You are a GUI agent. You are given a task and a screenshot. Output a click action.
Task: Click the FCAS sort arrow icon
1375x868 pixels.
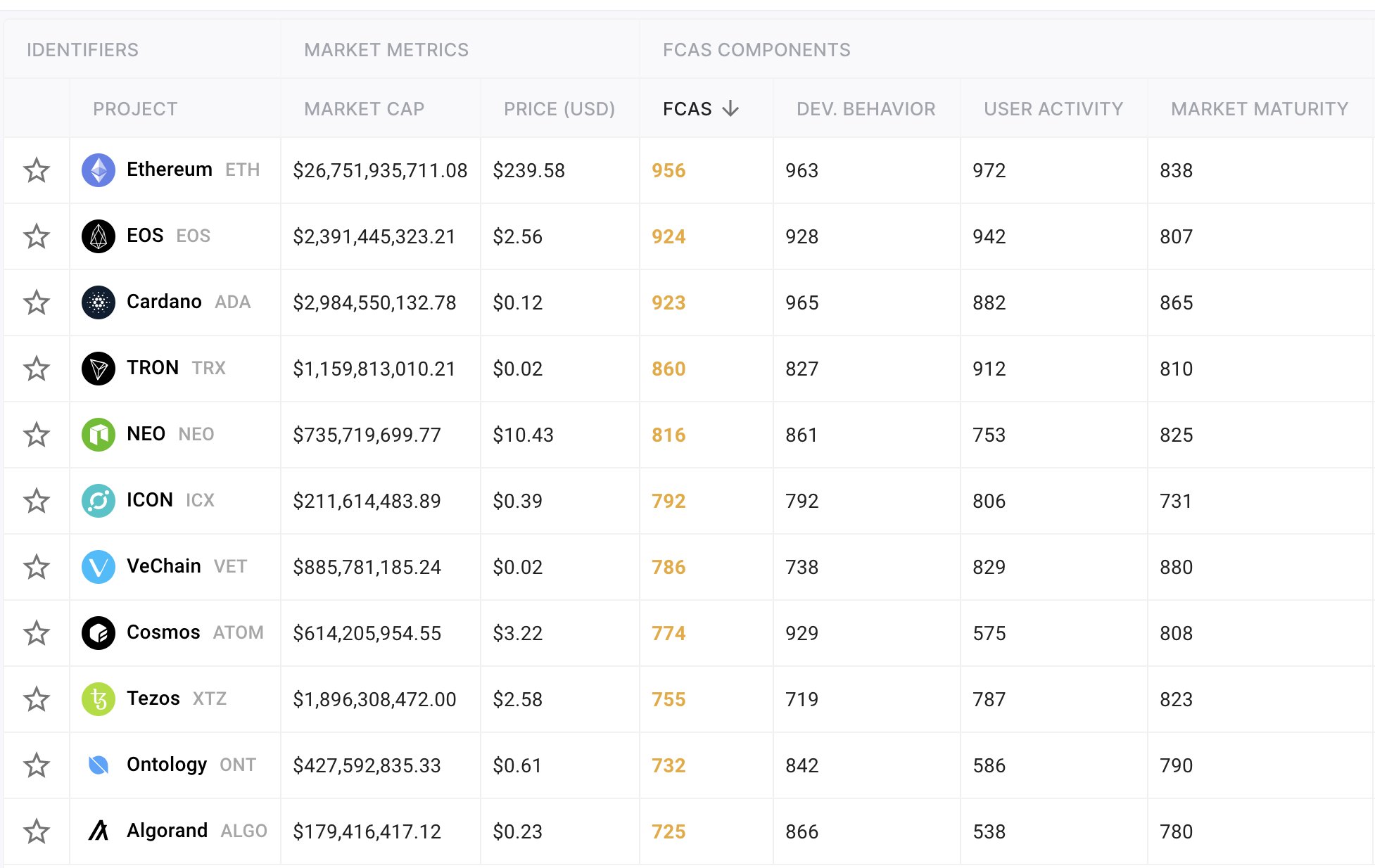pyautogui.click(x=731, y=108)
